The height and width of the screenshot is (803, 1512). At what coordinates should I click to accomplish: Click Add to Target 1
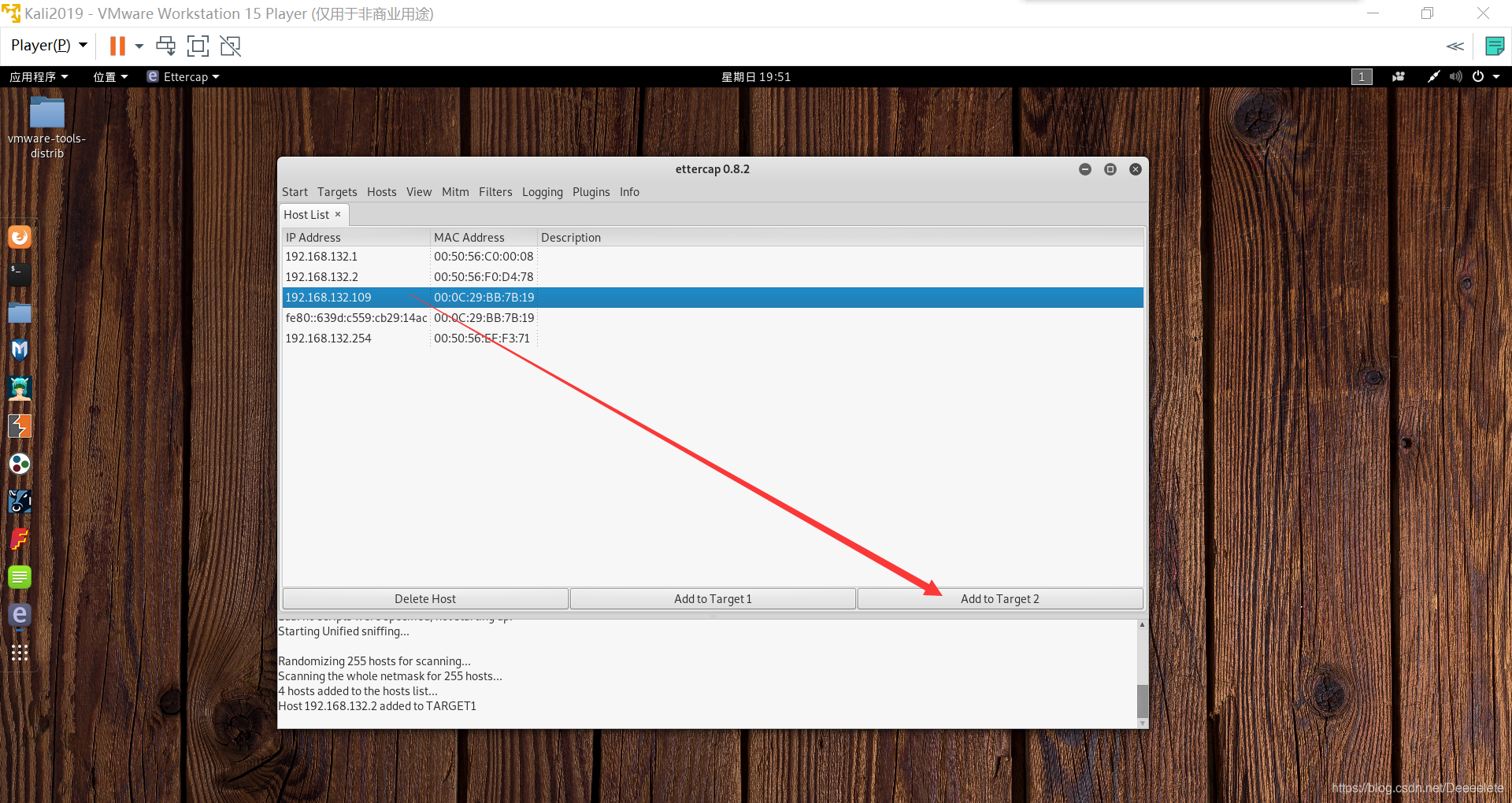pos(713,599)
